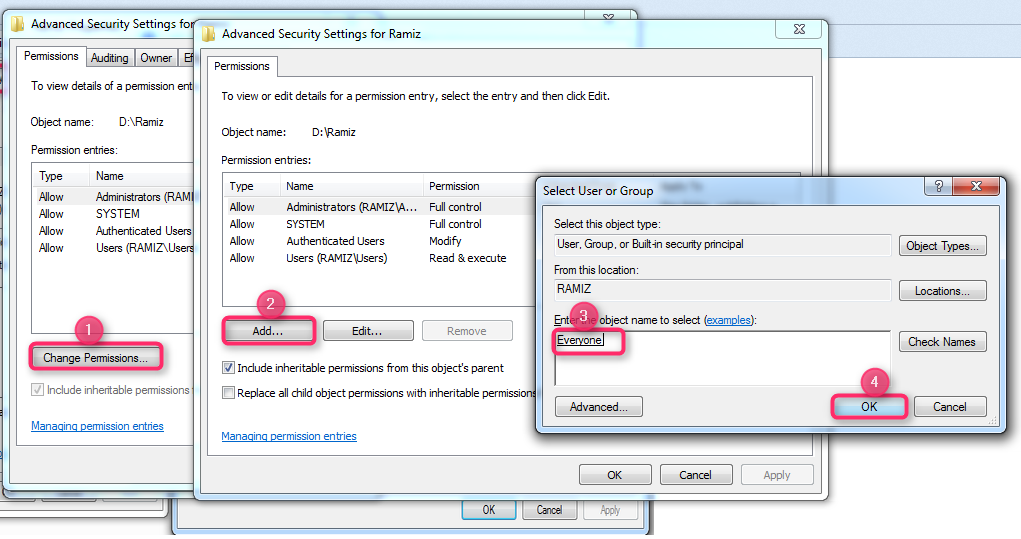Image resolution: width=1021 pixels, height=539 pixels.
Task: Click the Add... button
Action: pyautogui.click(x=268, y=331)
